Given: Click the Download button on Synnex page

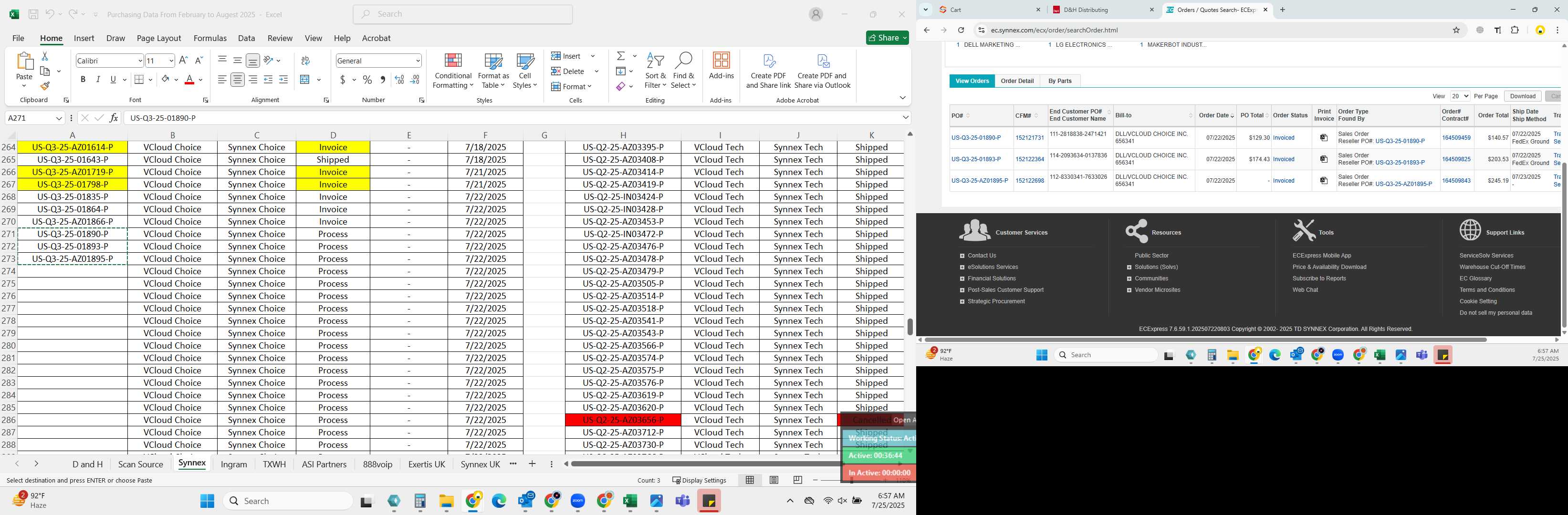Looking at the screenshot, I should (x=1522, y=96).
